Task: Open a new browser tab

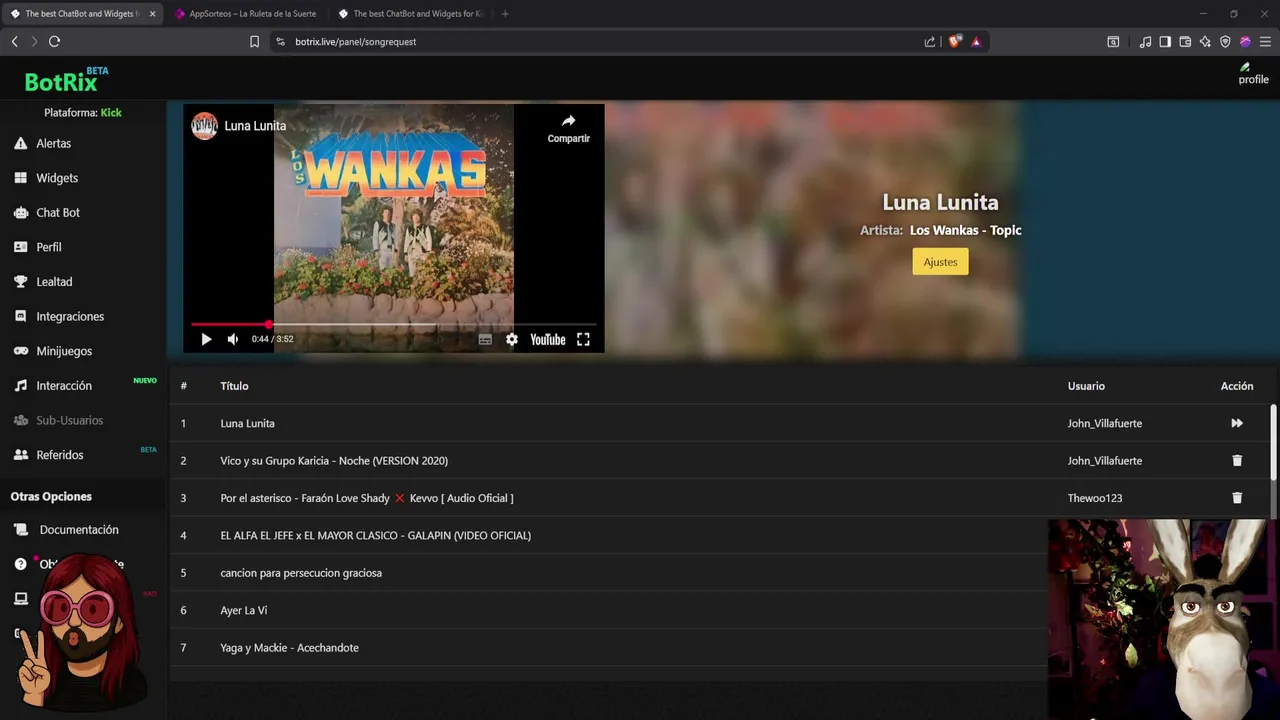Action: coord(505,14)
